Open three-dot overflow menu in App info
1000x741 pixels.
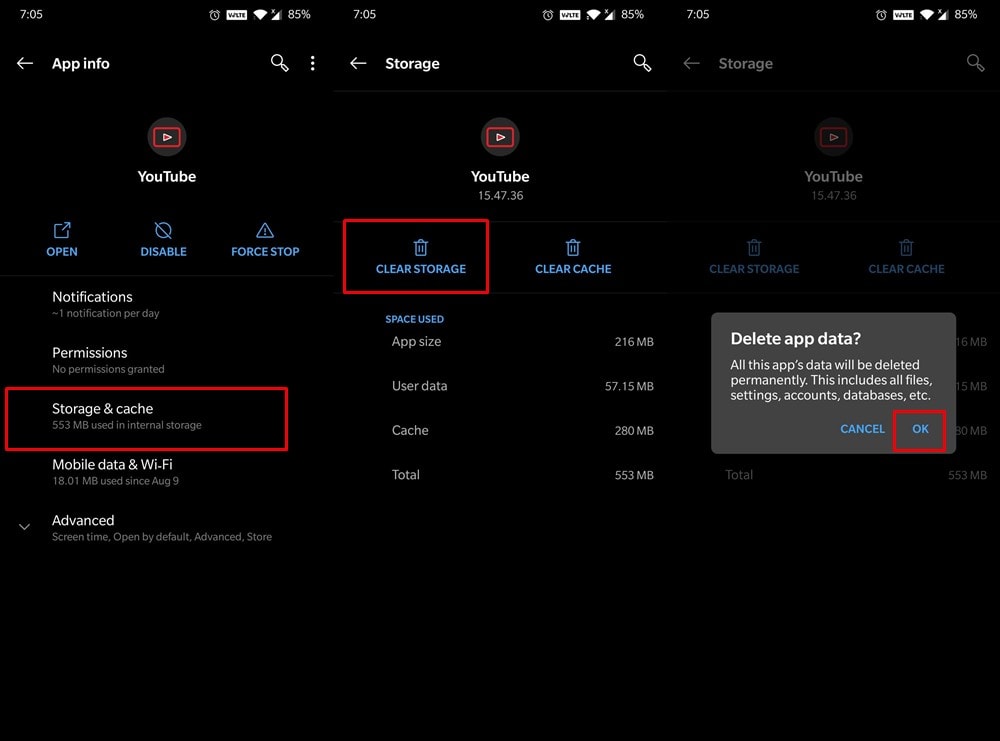312,63
